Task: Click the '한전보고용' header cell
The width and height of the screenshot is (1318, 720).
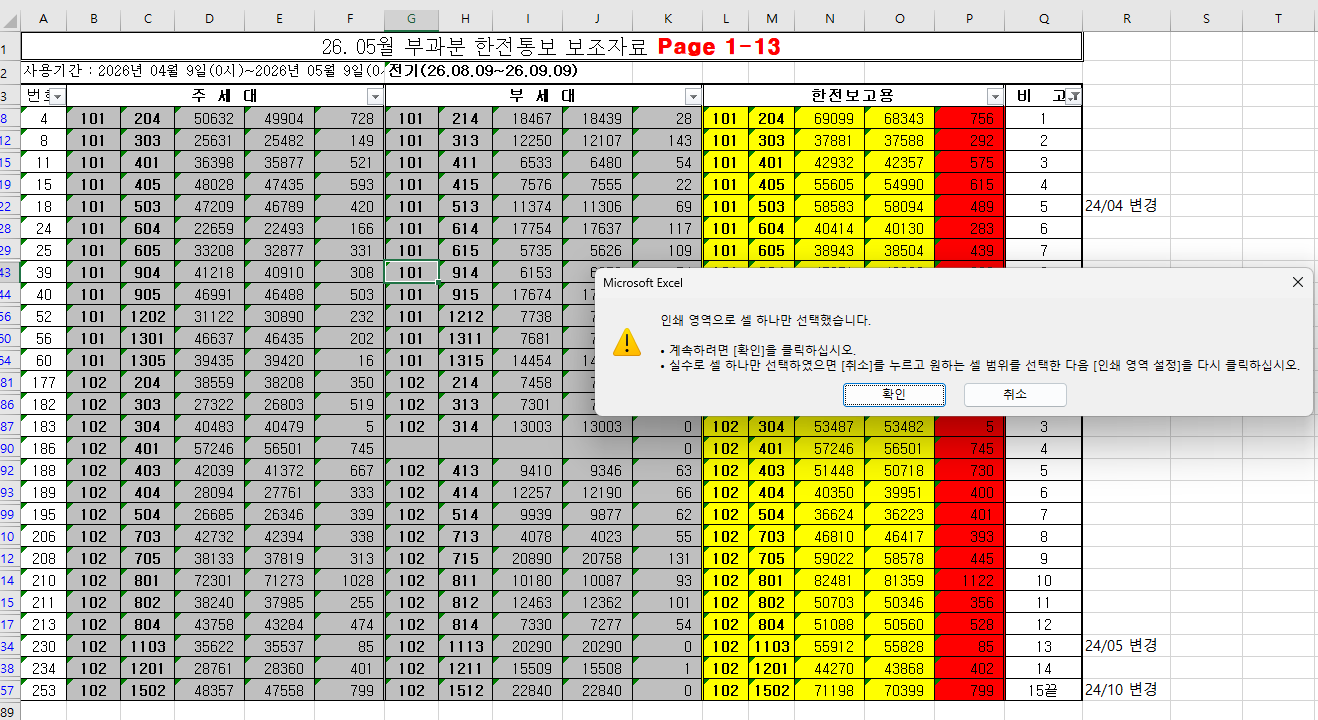Action: pos(853,96)
